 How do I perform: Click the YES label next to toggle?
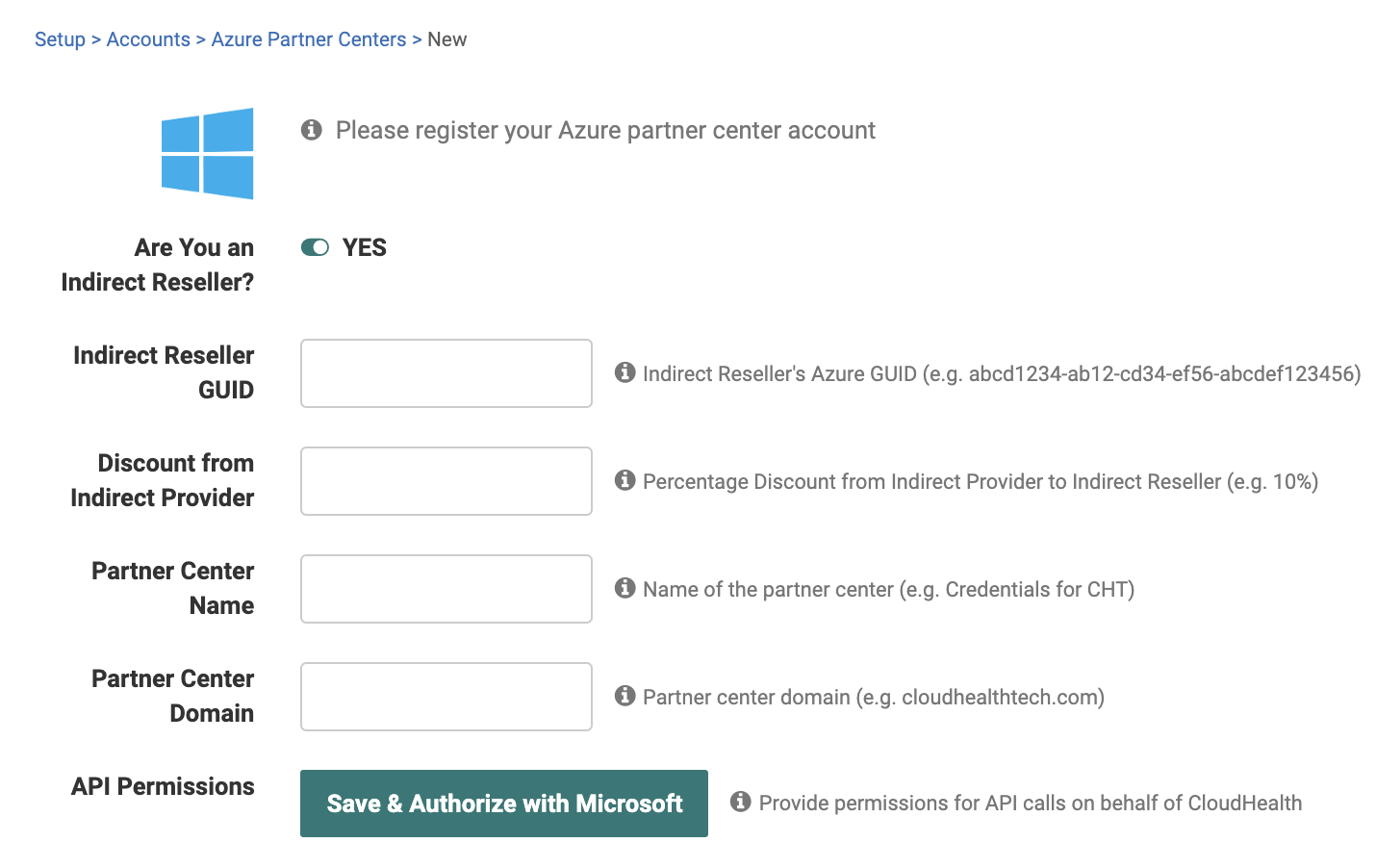click(365, 247)
